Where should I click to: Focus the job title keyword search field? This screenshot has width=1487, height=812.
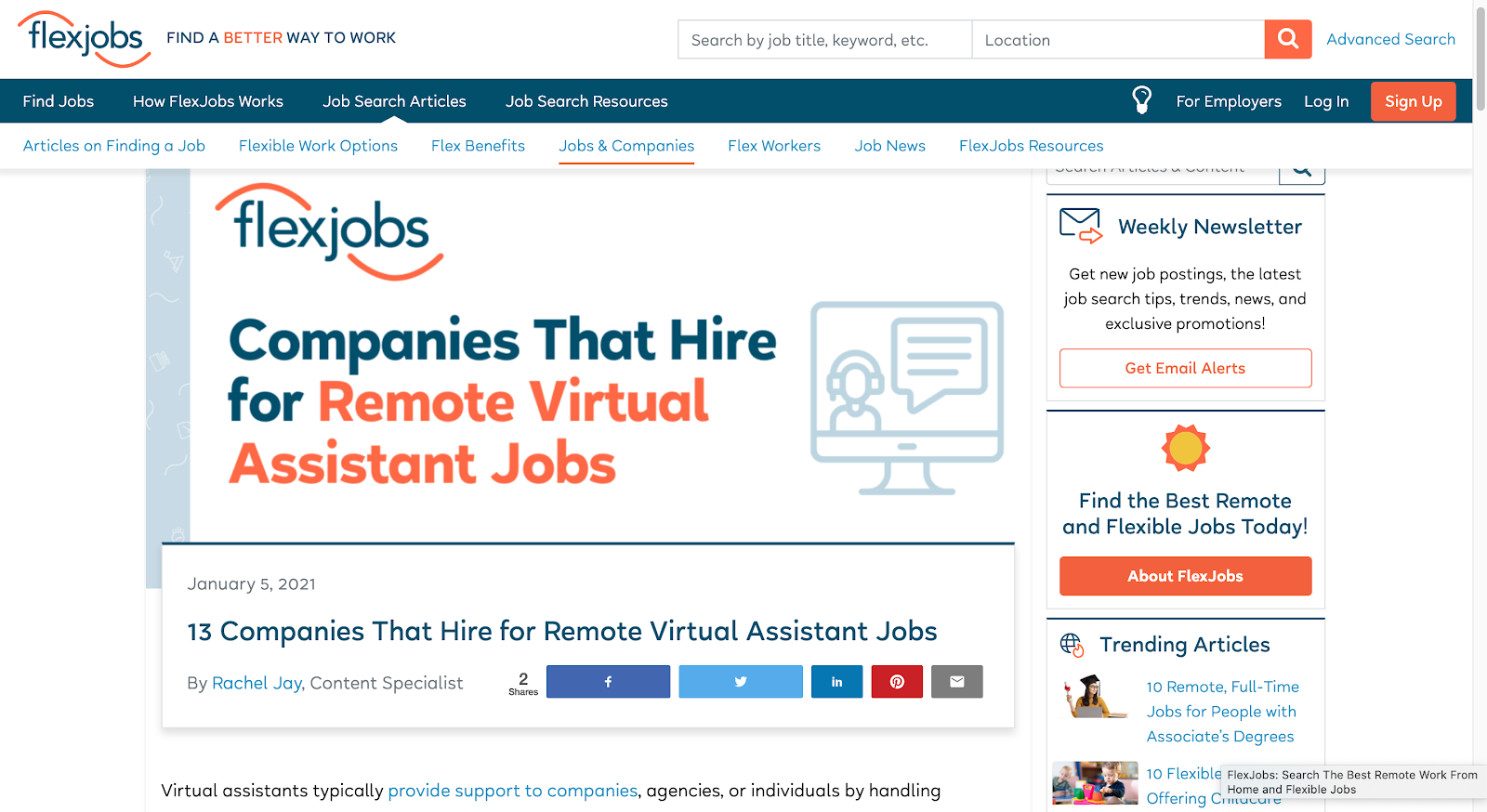(825, 40)
